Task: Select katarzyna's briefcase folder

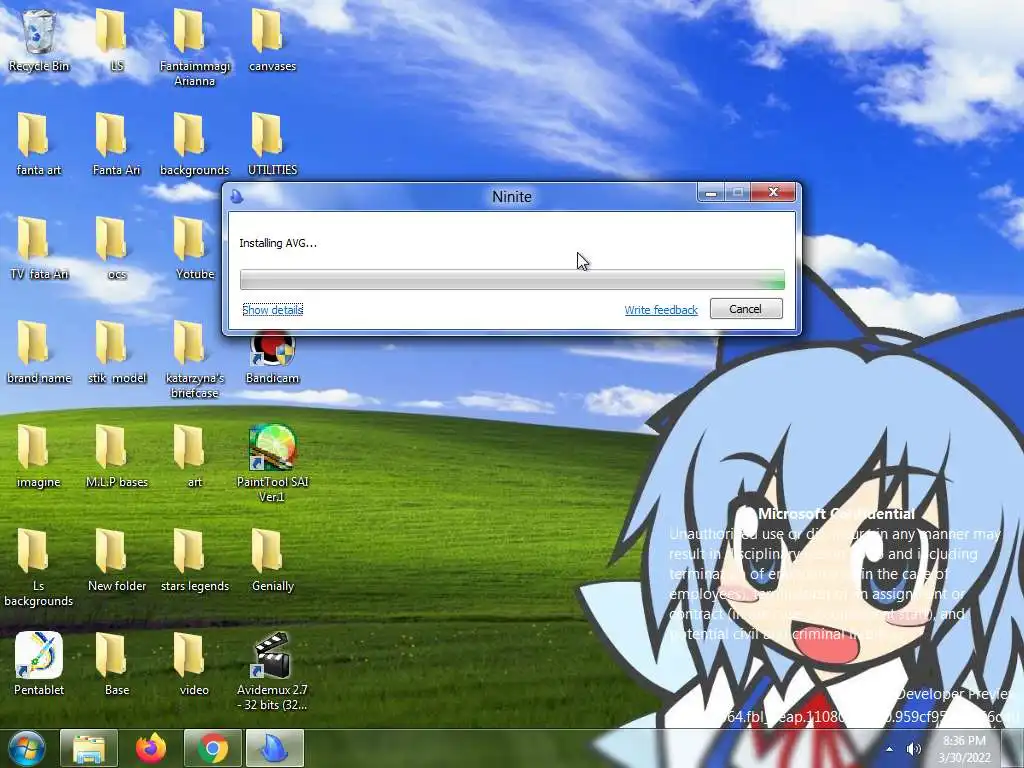Action: [195, 359]
